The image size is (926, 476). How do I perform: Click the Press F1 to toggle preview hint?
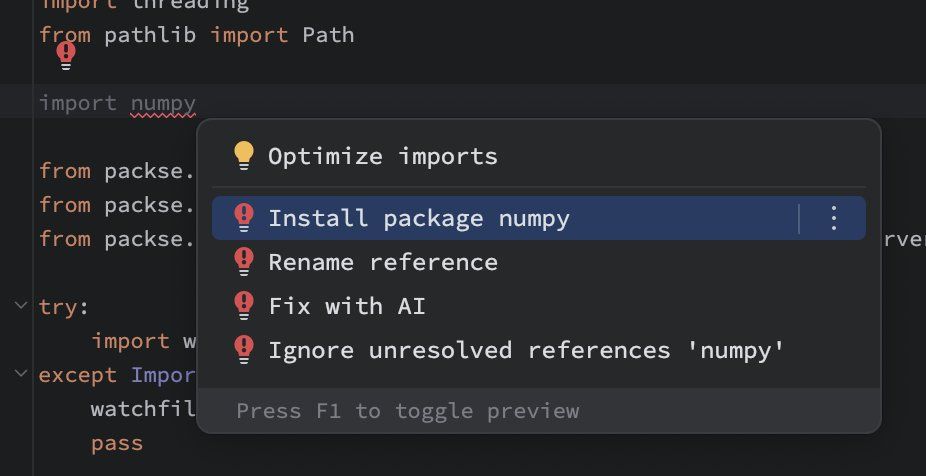(x=407, y=411)
